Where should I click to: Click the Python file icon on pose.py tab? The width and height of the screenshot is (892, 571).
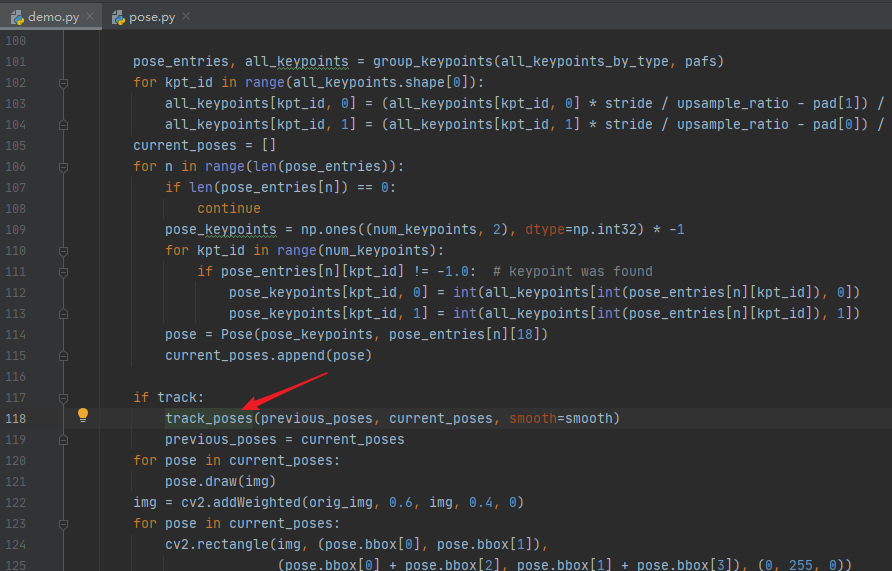(118, 18)
